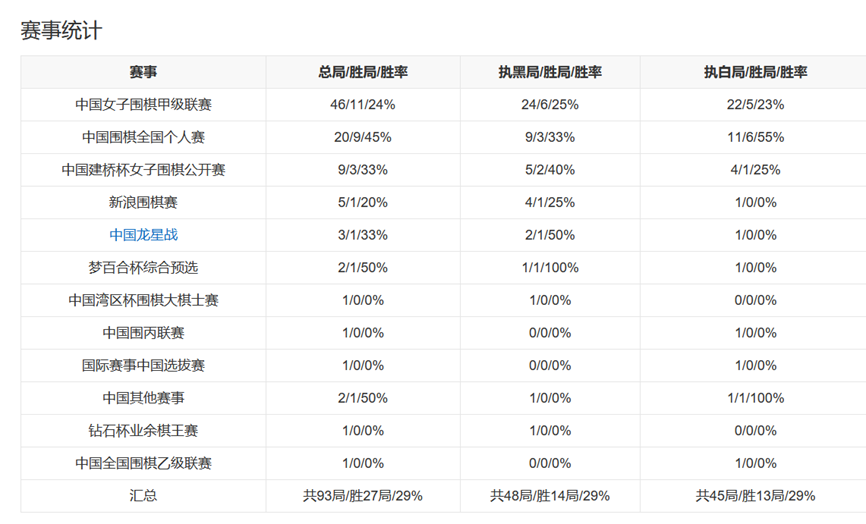Image resolution: width=866 pixels, height=524 pixels.
Task: Click the 梦百合杯综合预选 event cell
Action: (143, 267)
